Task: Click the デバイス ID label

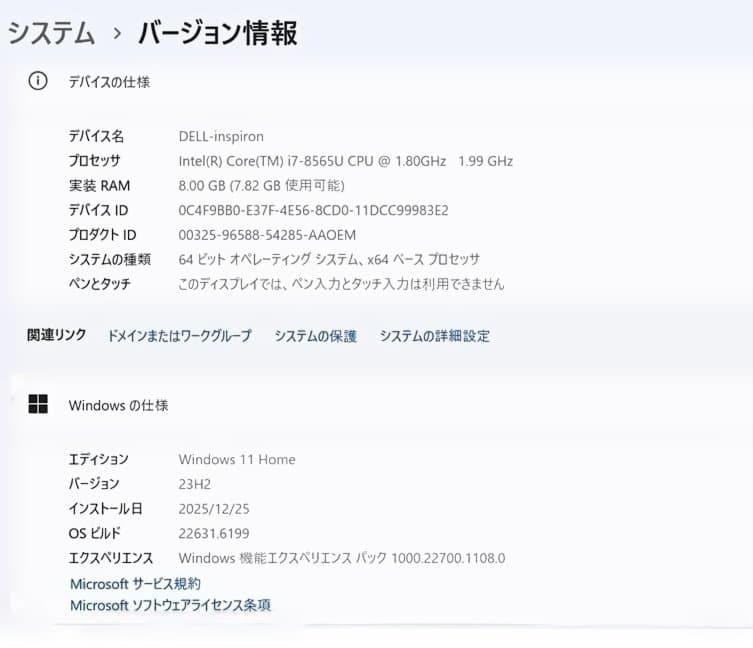Action: tap(98, 210)
